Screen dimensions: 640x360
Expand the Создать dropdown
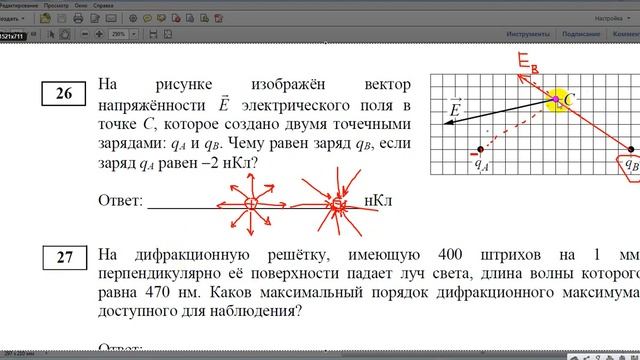point(12,19)
